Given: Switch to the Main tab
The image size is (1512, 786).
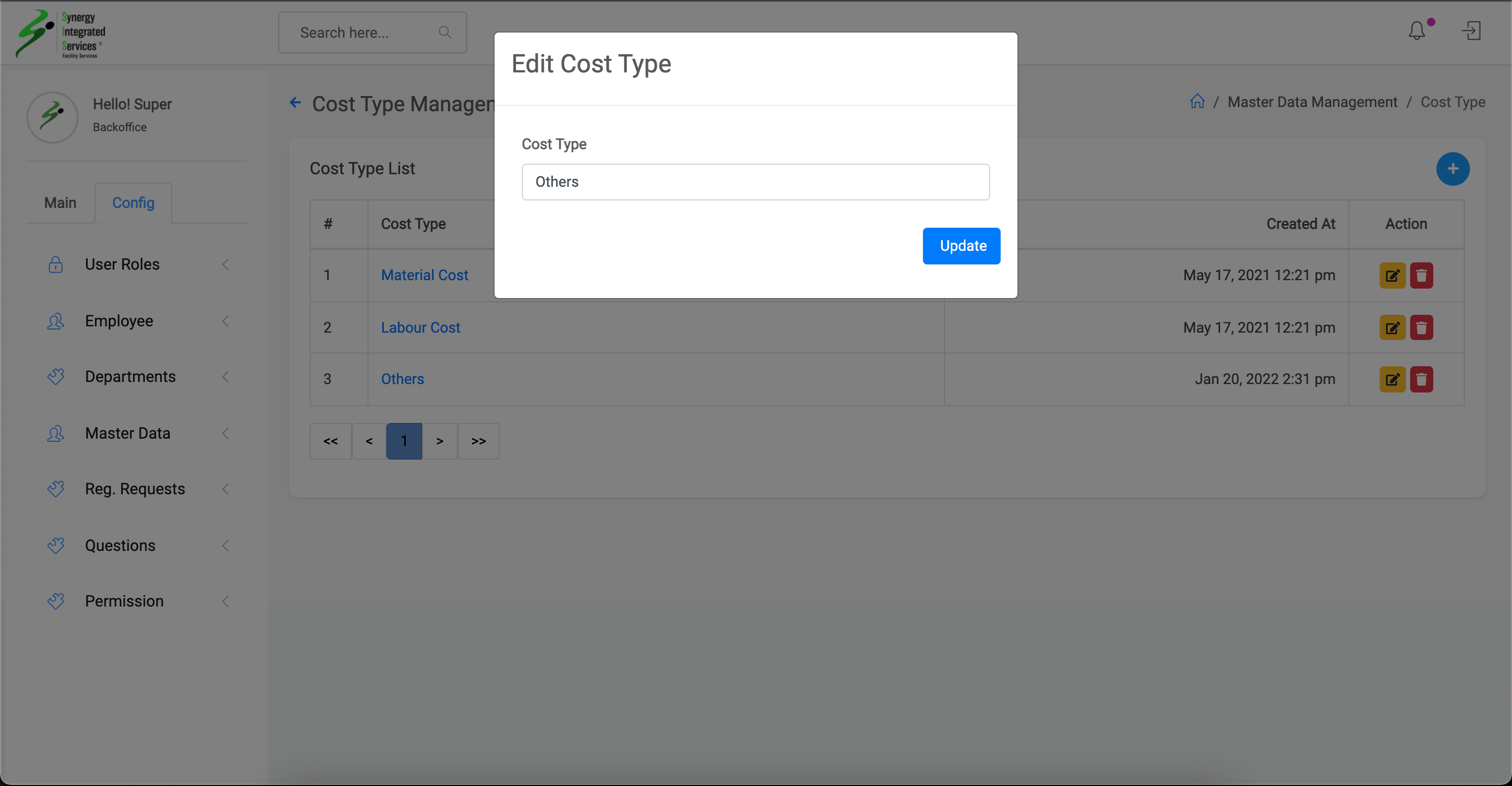Looking at the screenshot, I should pyautogui.click(x=60, y=203).
